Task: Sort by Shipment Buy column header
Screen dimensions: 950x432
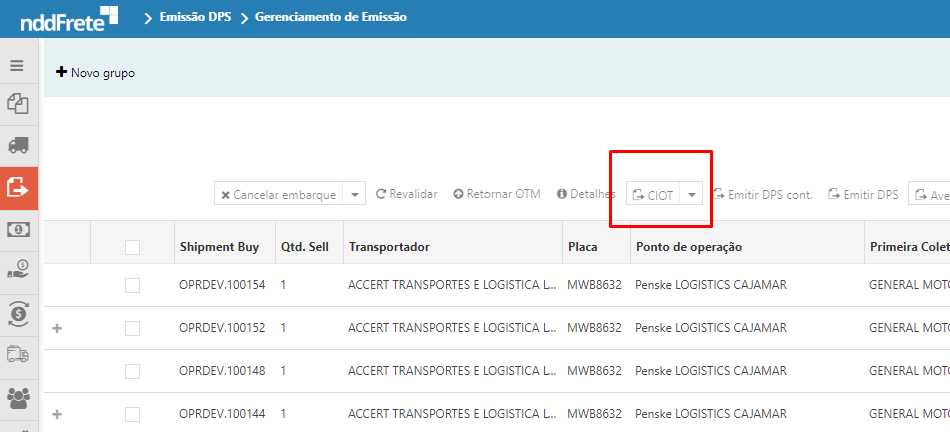Action: click(x=219, y=247)
